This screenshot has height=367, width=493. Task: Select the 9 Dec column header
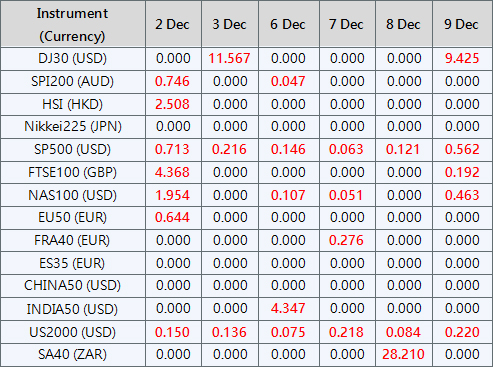tap(461, 25)
